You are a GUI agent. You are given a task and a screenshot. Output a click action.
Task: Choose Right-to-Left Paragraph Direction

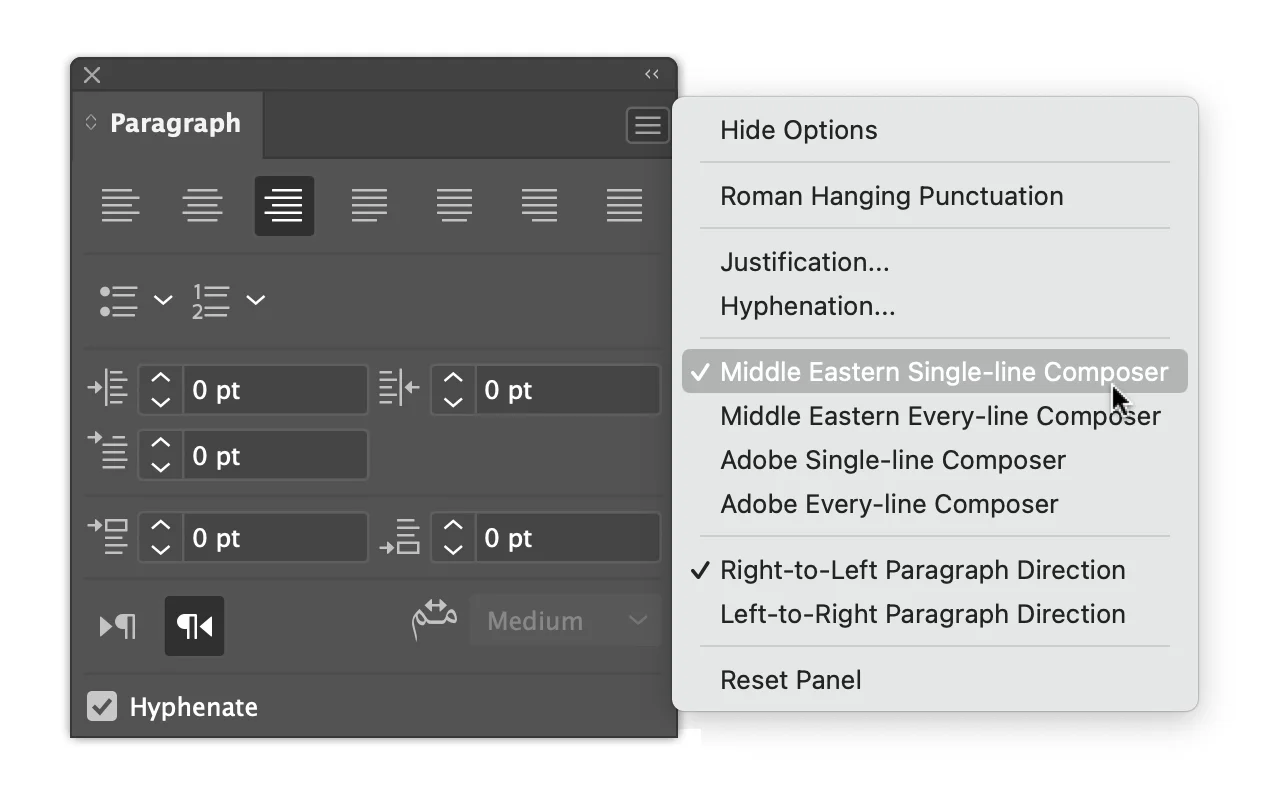[x=923, y=570]
